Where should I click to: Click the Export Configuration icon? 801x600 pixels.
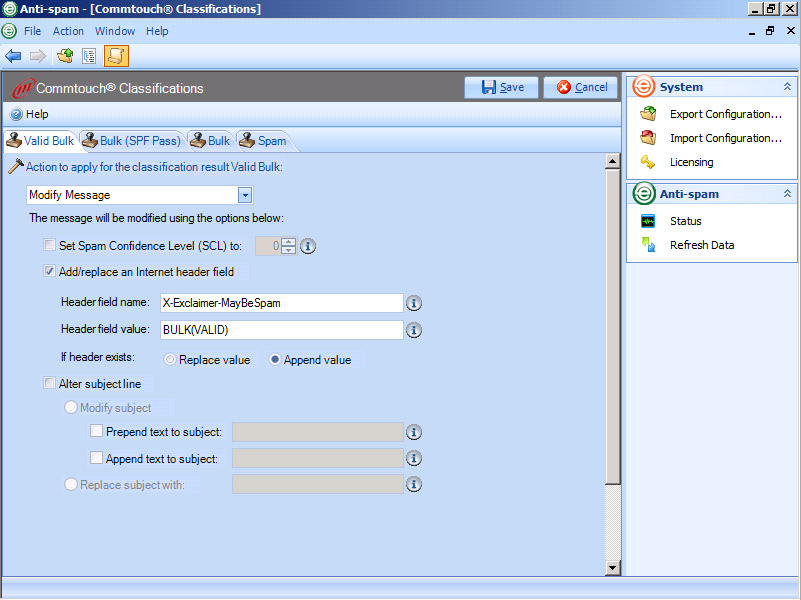coord(648,114)
